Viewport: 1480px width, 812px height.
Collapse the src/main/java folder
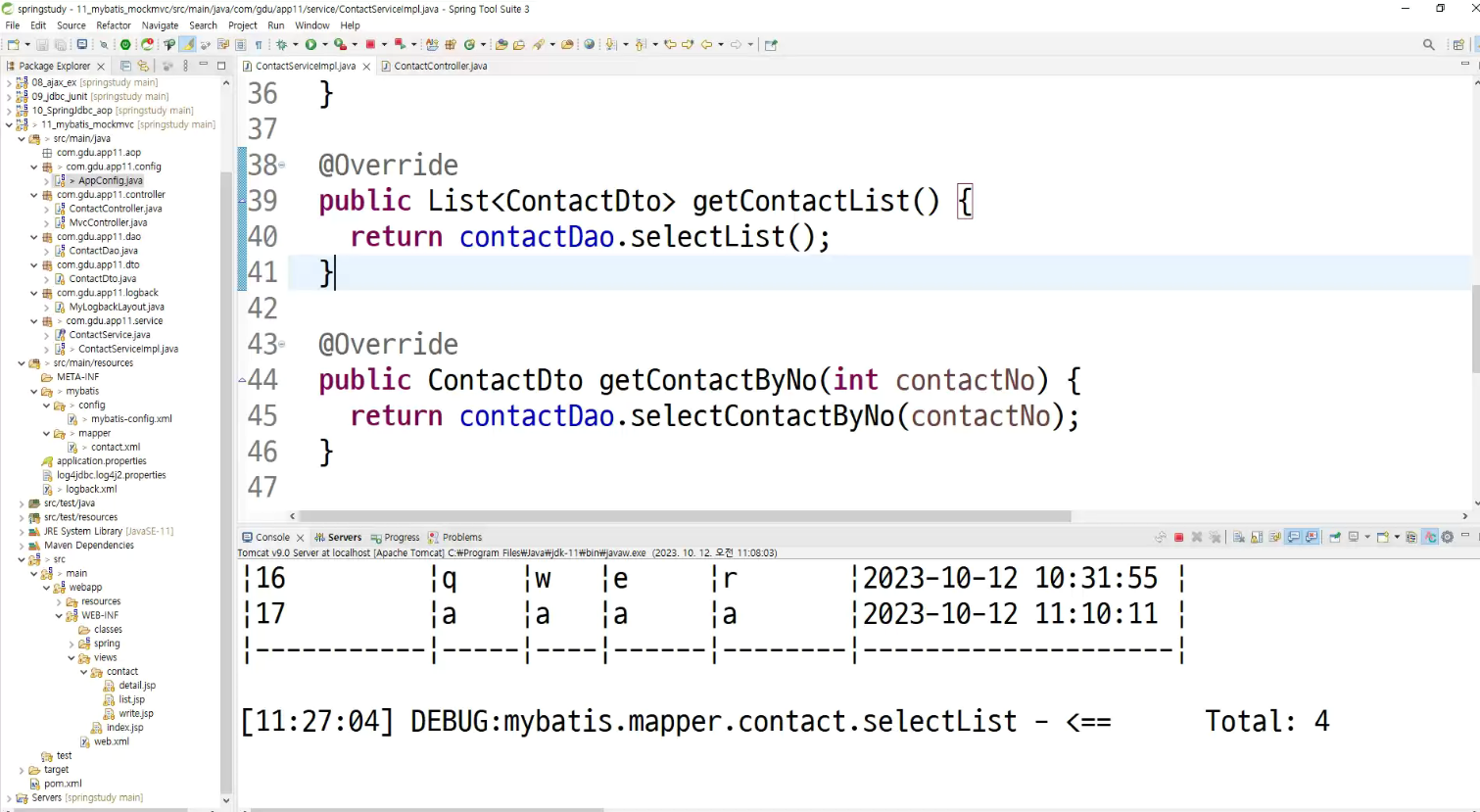(22, 139)
